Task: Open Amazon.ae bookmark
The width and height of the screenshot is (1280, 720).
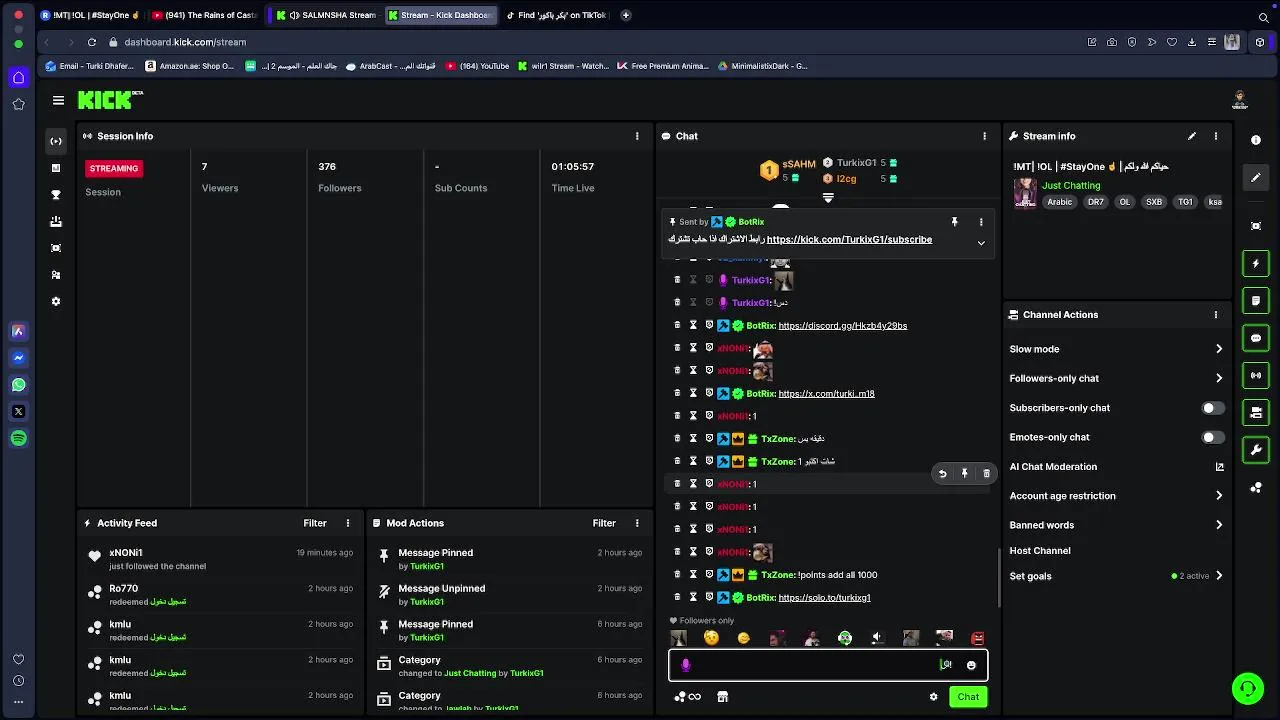Action: (190, 66)
